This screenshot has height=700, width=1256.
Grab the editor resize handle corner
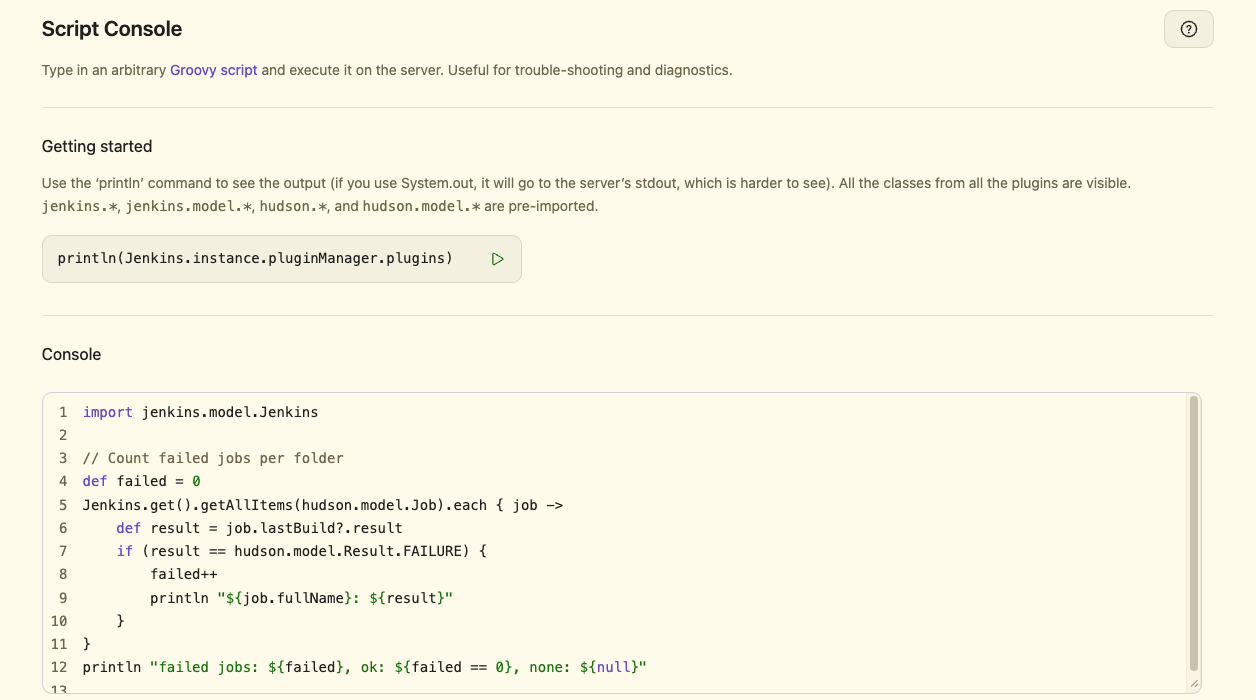[x=1193, y=684]
